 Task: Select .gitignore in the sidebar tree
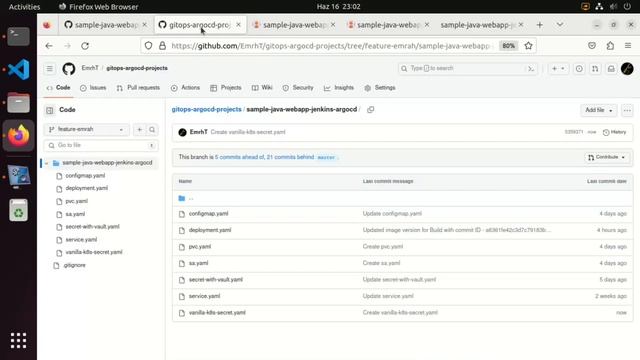(74, 265)
